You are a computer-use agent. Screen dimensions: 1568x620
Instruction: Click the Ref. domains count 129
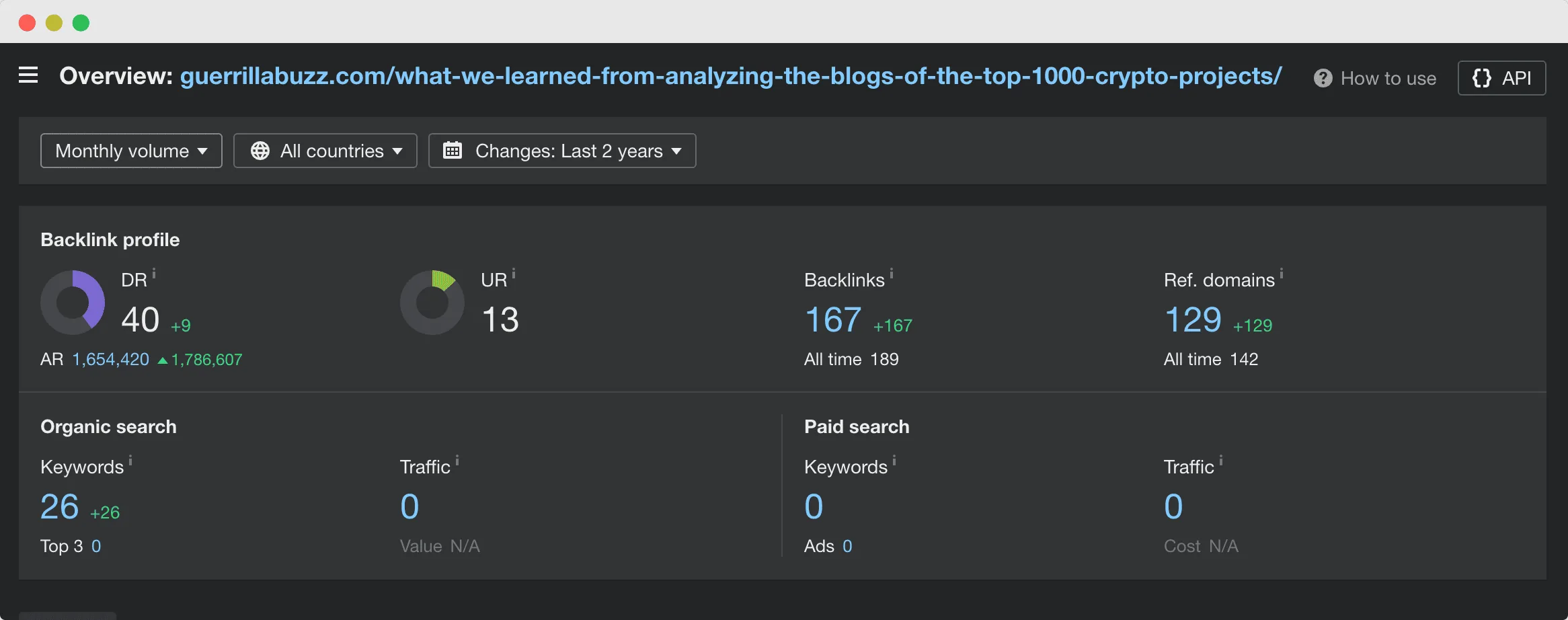pyautogui.click(x=1192, y=319)
